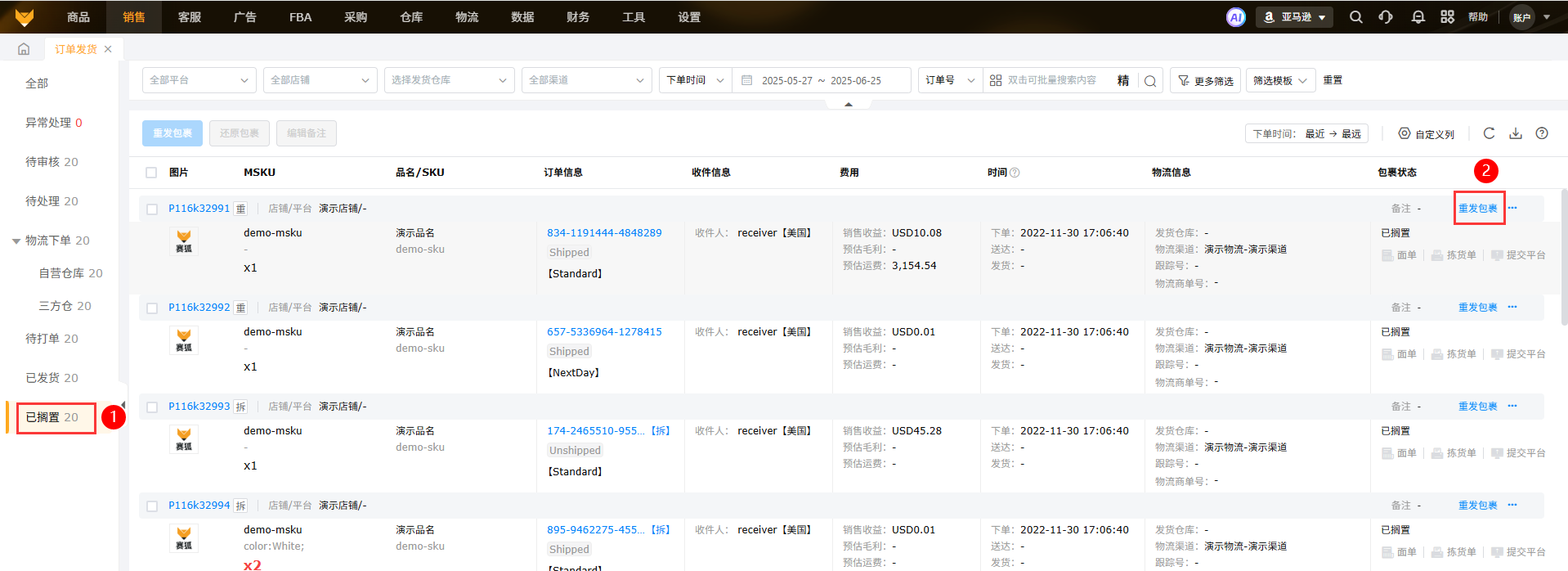Click the search magnifier in top bar
Image resolution: width=1568 pixels, height=571 pixels.
pyautogui.click(x=1355, y=17)
